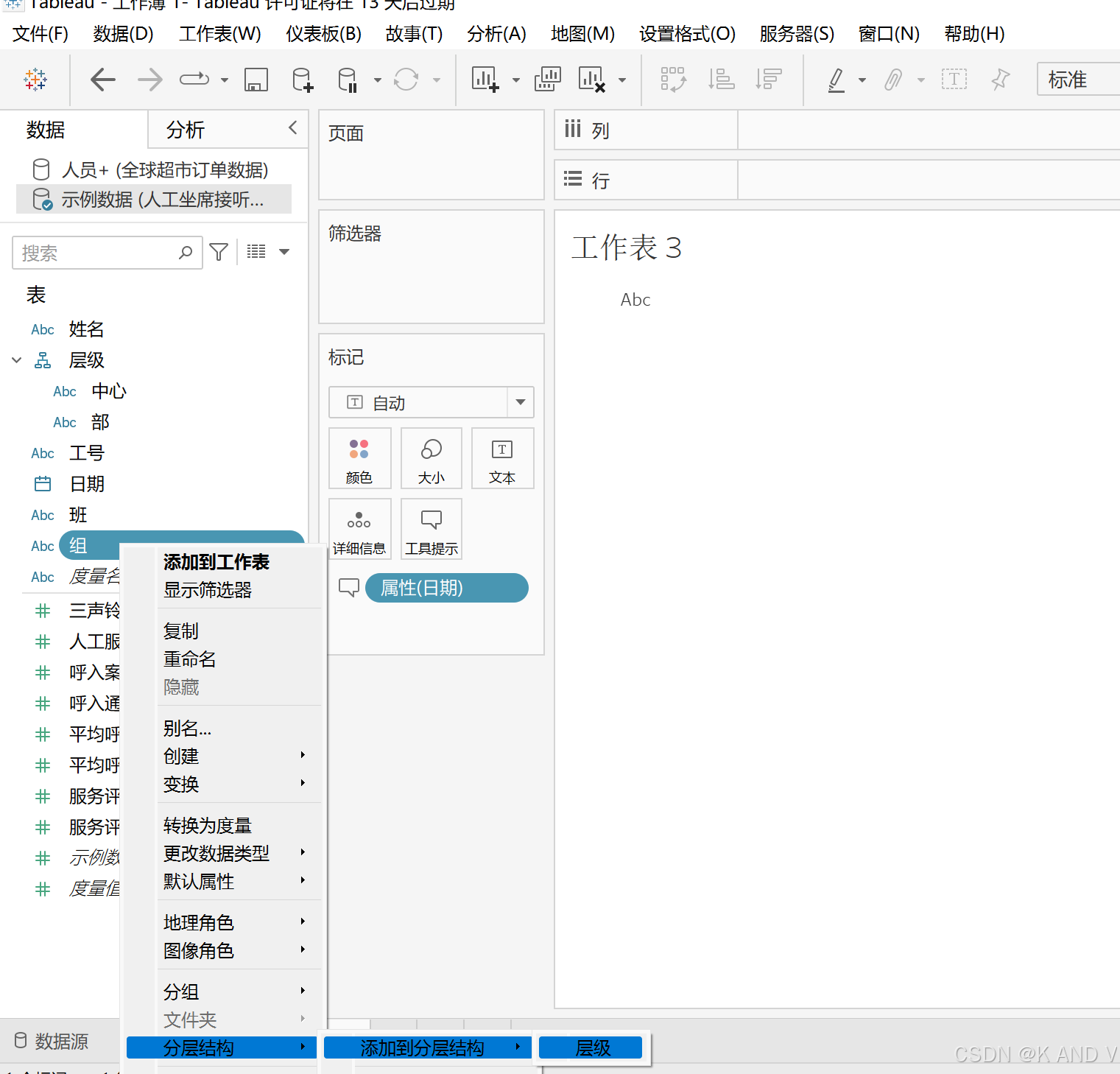The width and height of the screenshot is (1120, 1074).
Task: Click the Text marks card button
Action: pos(502,458)
